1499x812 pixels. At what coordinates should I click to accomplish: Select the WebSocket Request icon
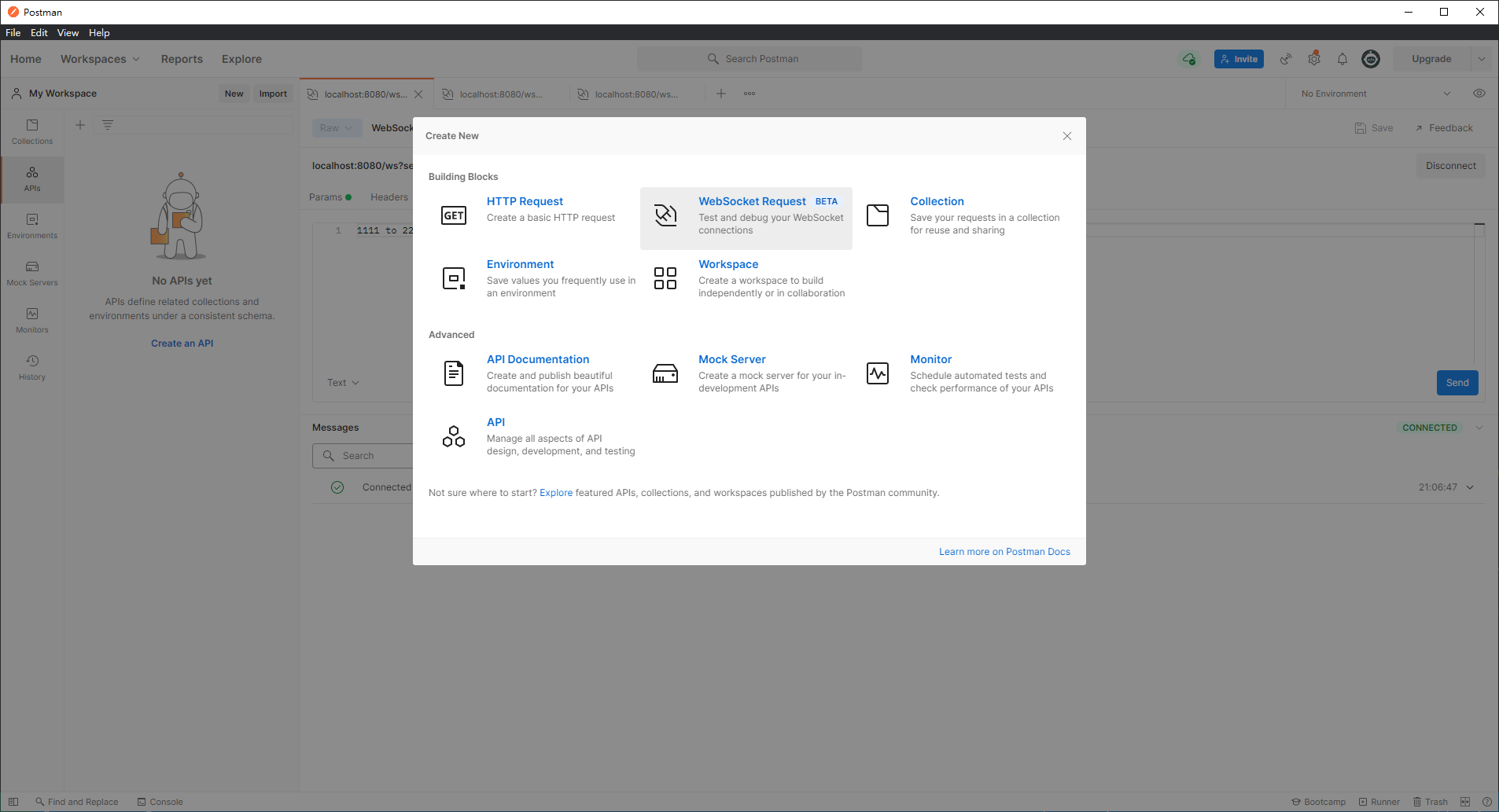[x=665, y=215]
